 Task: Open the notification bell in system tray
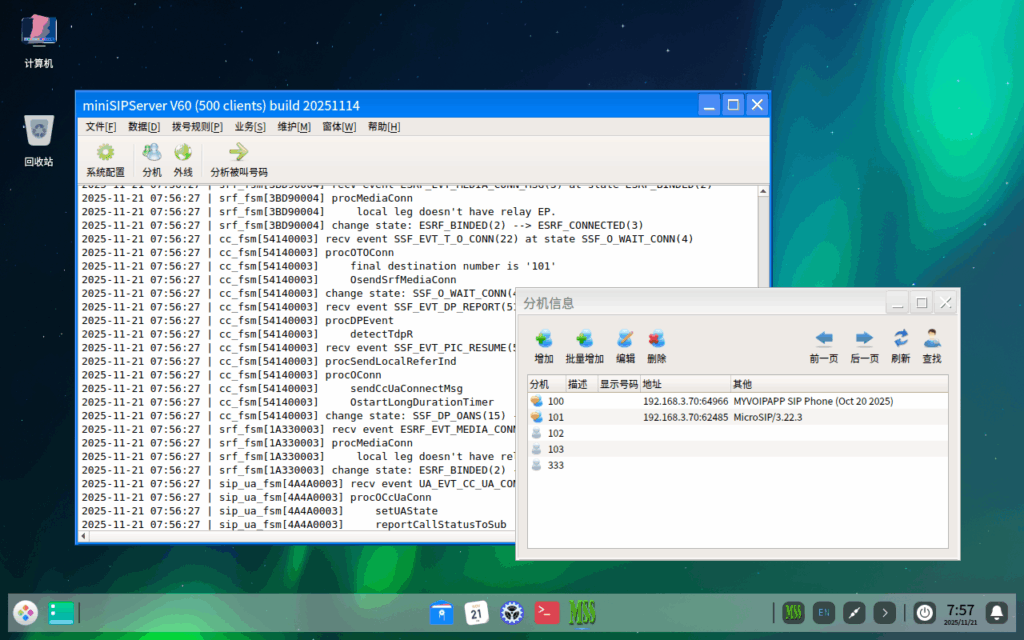(996, 612)
